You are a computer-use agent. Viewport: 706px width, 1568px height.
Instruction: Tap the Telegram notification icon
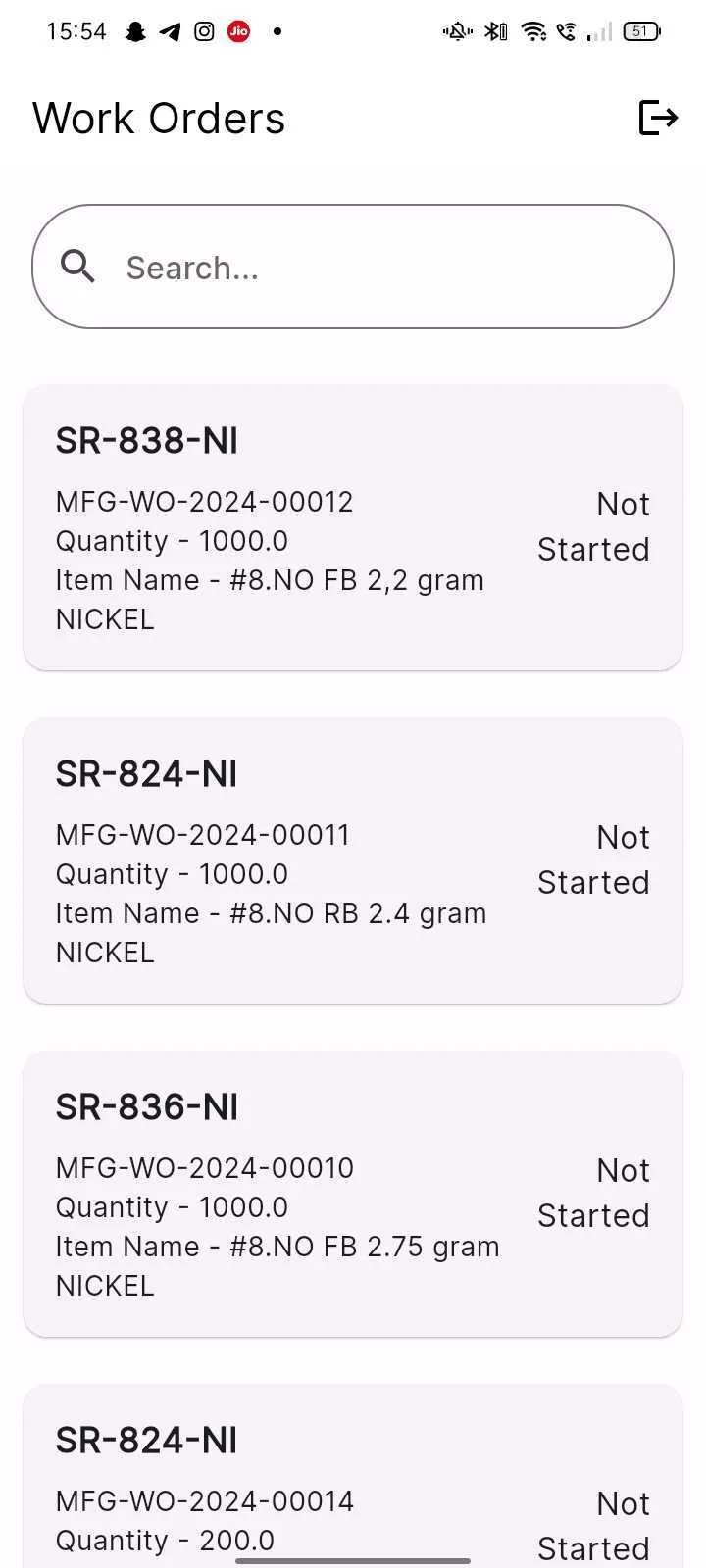tap(170, 31)
